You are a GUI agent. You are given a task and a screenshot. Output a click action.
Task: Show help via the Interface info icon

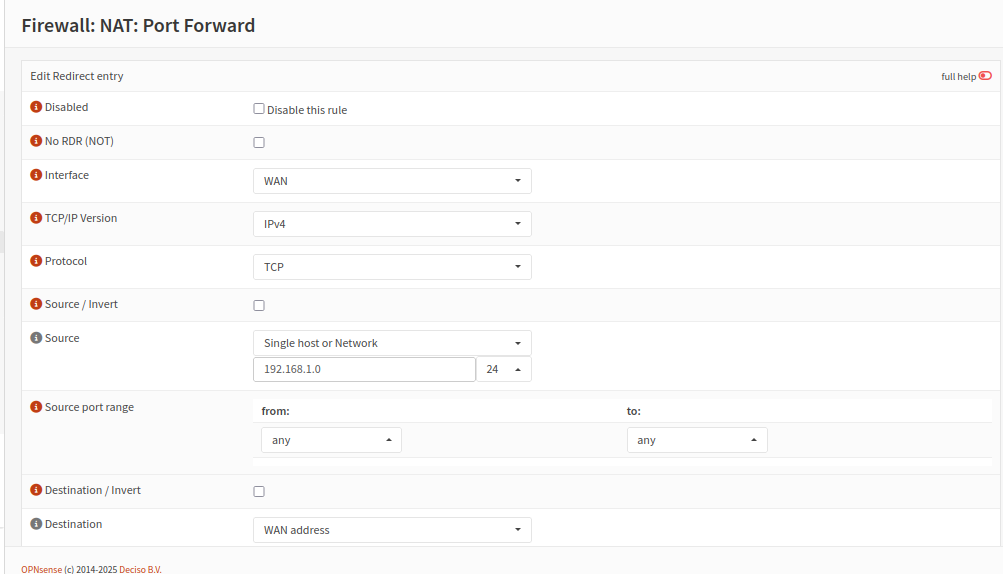coord(36,175)
